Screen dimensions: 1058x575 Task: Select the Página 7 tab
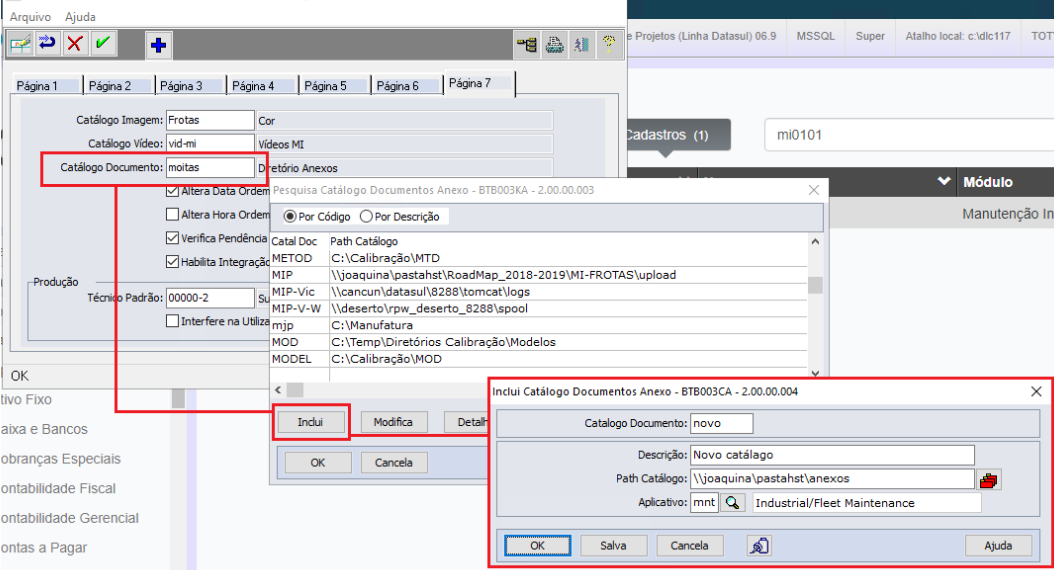[x=479, y=84]
